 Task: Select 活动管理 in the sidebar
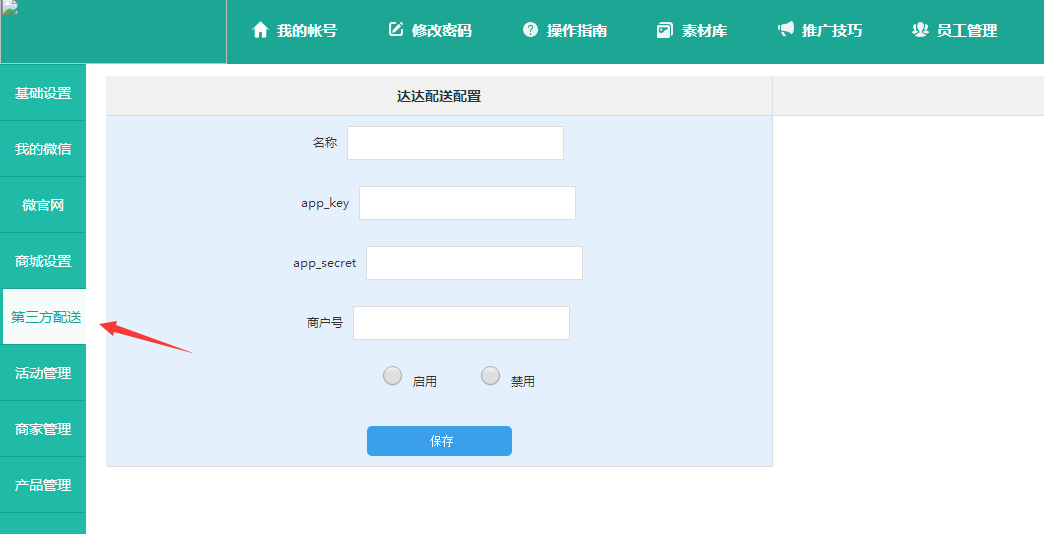click(43, 373)
